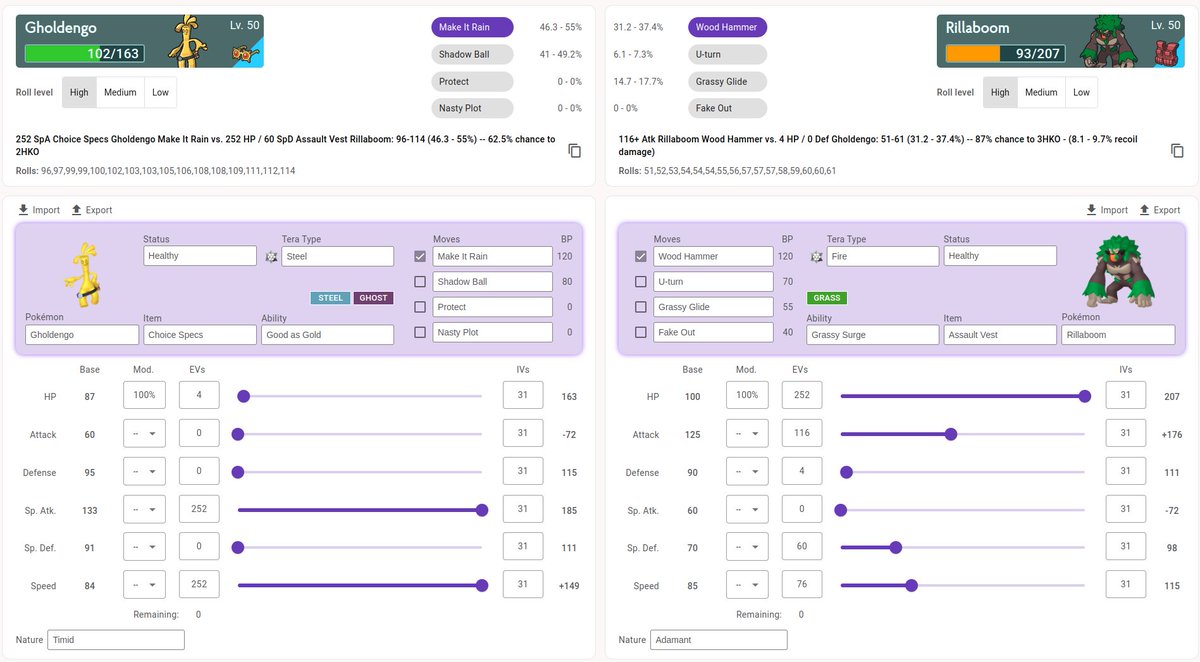Click Rillaboom Tera Type icon
1200x662 pixels.
pyautogui.click(x=816, y=257)
